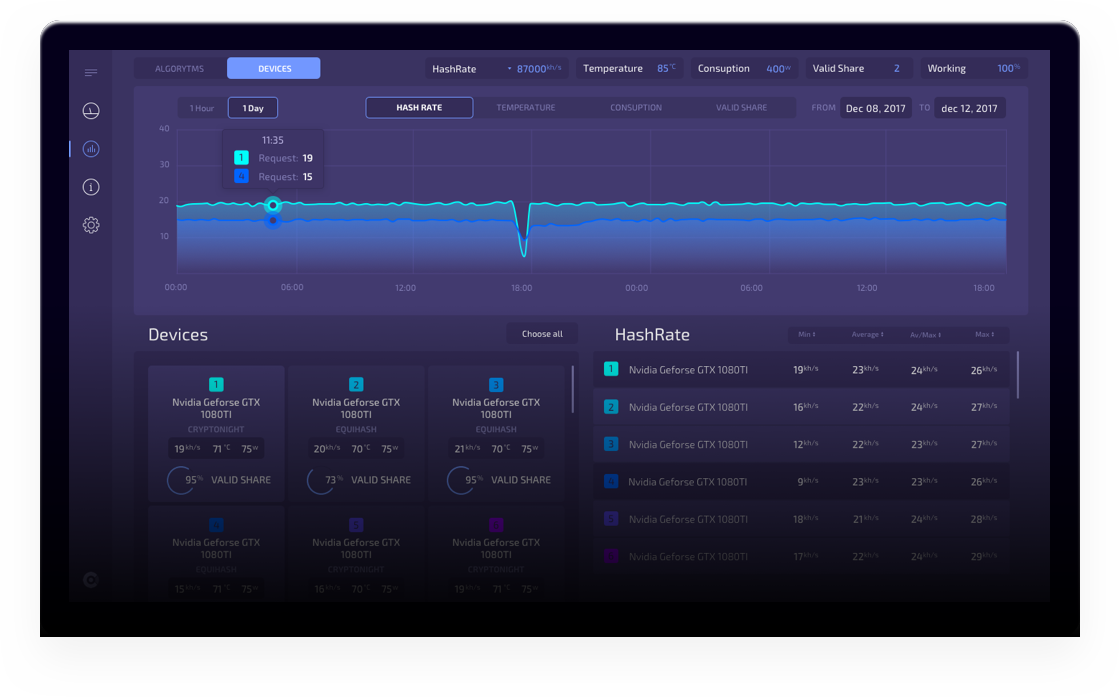The width and height of the screenshot is (1120, 697).
Task: Switch to the Devices tab
Action: point(274,69)
